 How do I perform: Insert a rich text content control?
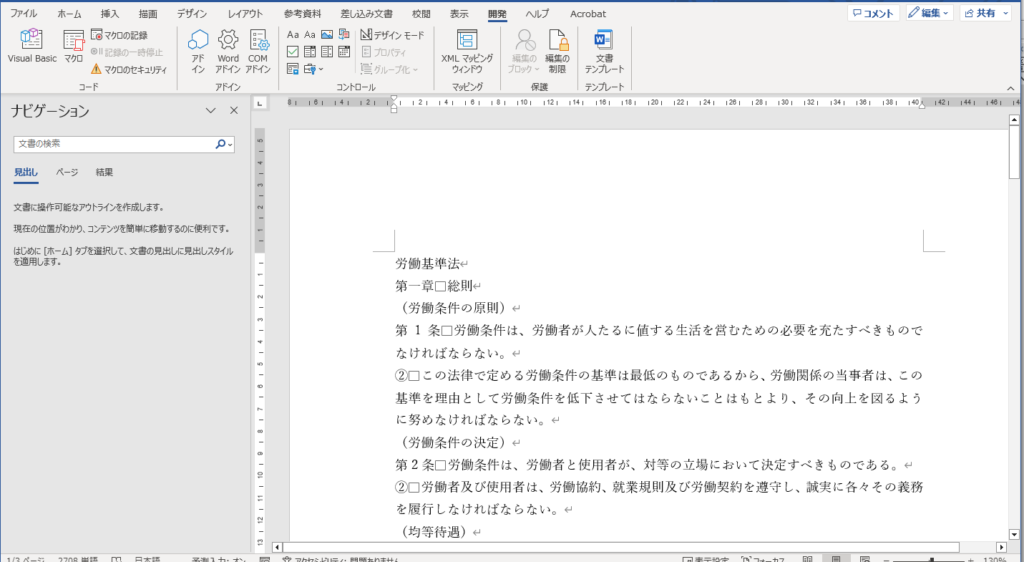click(x=293, y=35)
